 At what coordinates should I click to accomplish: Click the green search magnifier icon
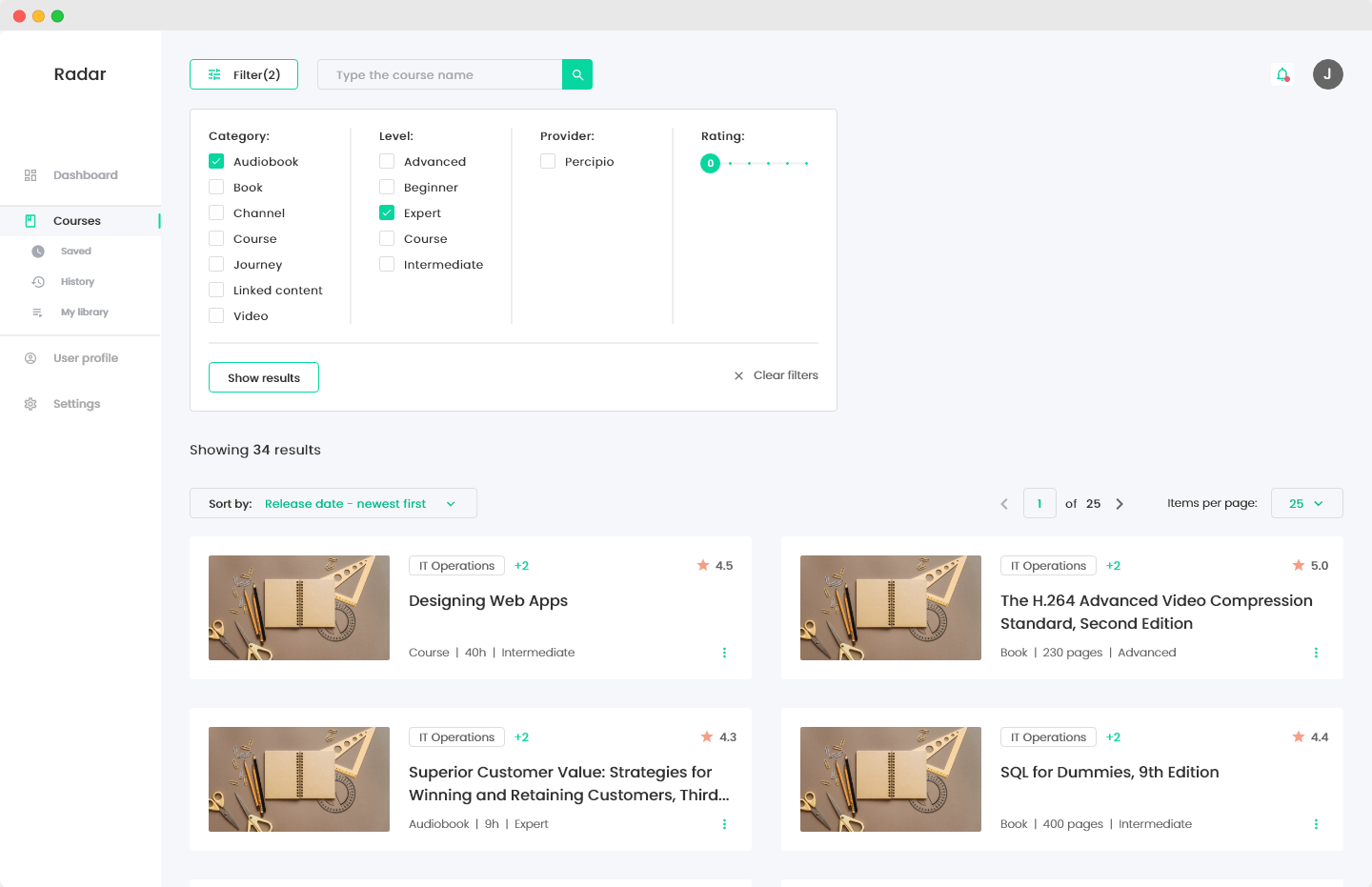pos(576,73)
